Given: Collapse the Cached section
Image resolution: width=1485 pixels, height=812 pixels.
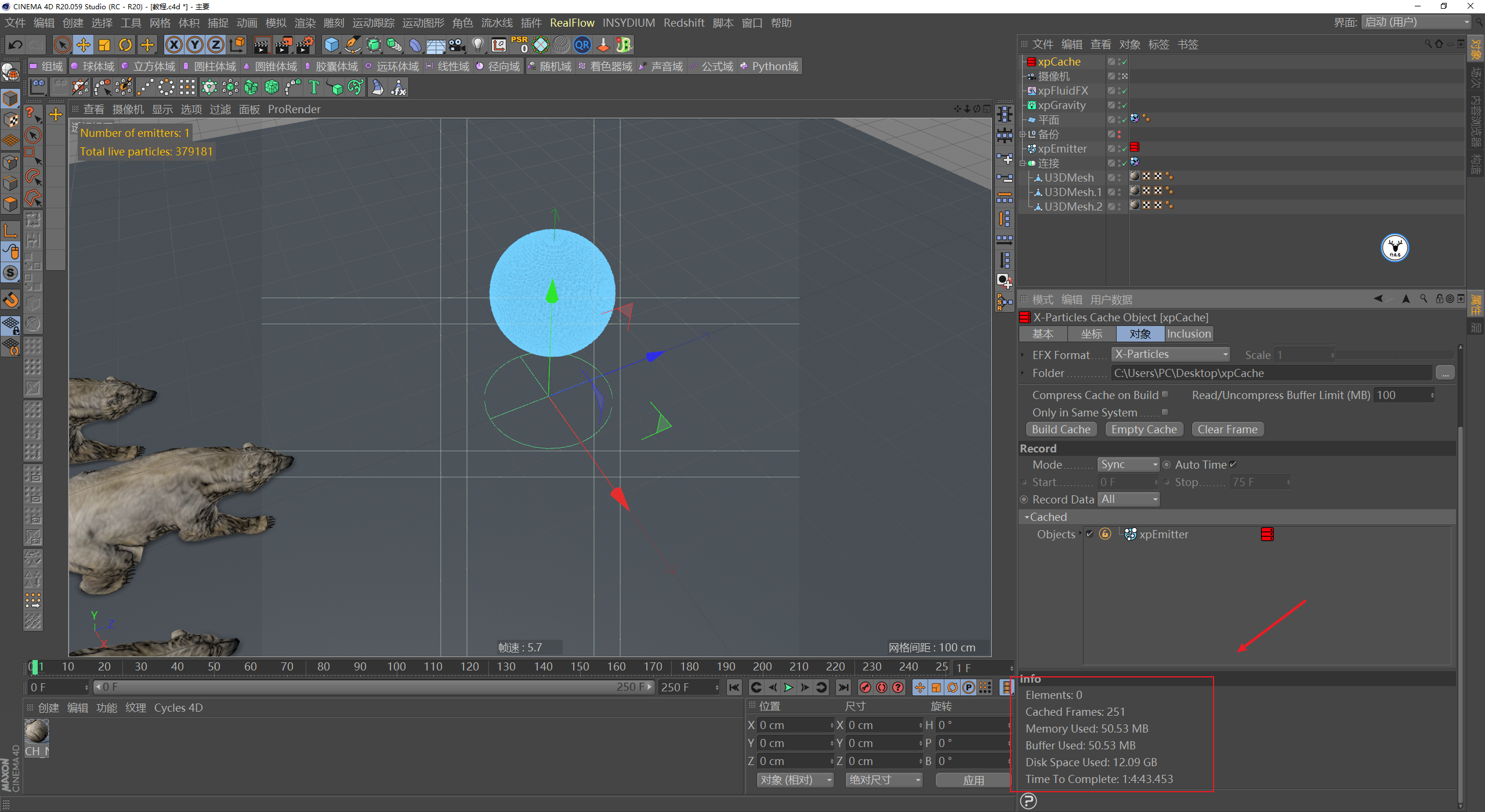Looking at the screenshot, I should (x=1027, y=517).
